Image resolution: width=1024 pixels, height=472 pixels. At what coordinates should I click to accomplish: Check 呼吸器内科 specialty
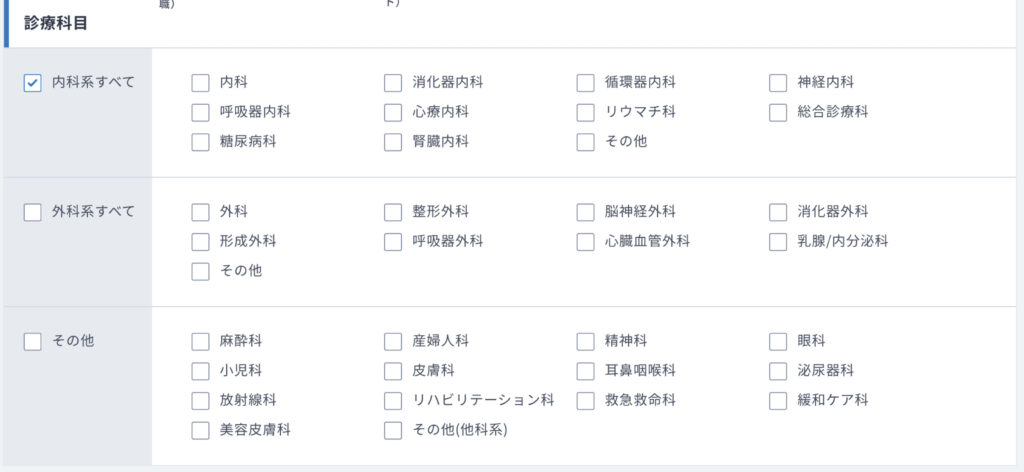pos(200,113)
